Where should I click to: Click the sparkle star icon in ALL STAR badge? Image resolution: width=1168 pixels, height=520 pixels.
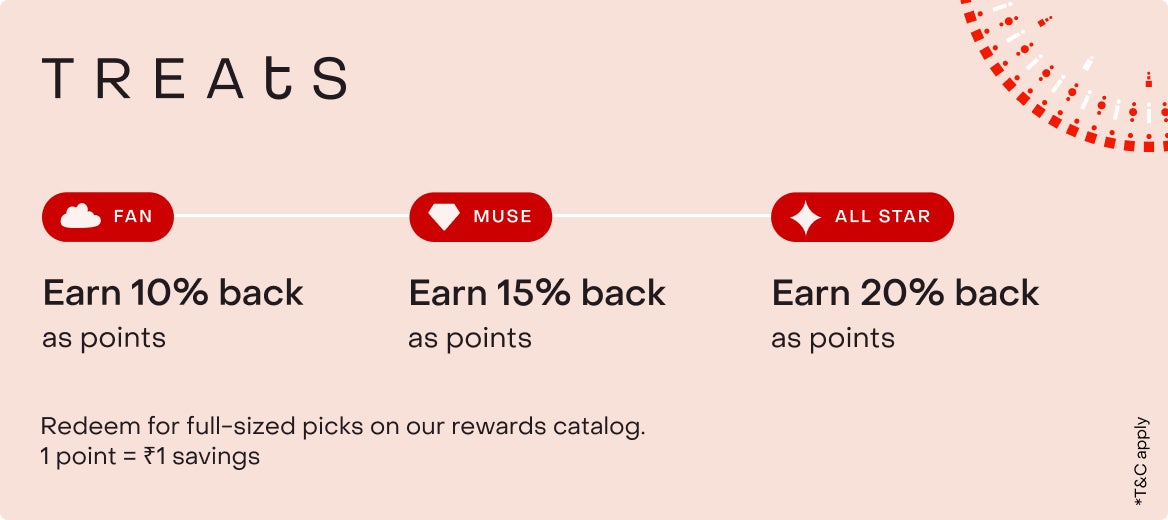point(805,217)
